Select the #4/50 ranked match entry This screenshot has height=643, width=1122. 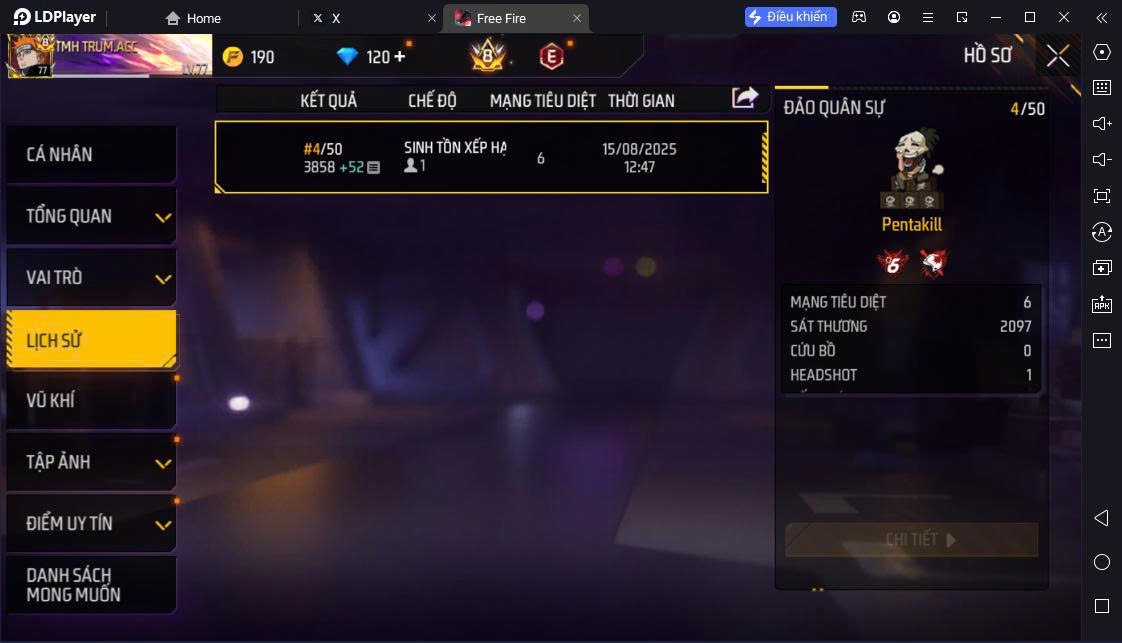[492, 157]
